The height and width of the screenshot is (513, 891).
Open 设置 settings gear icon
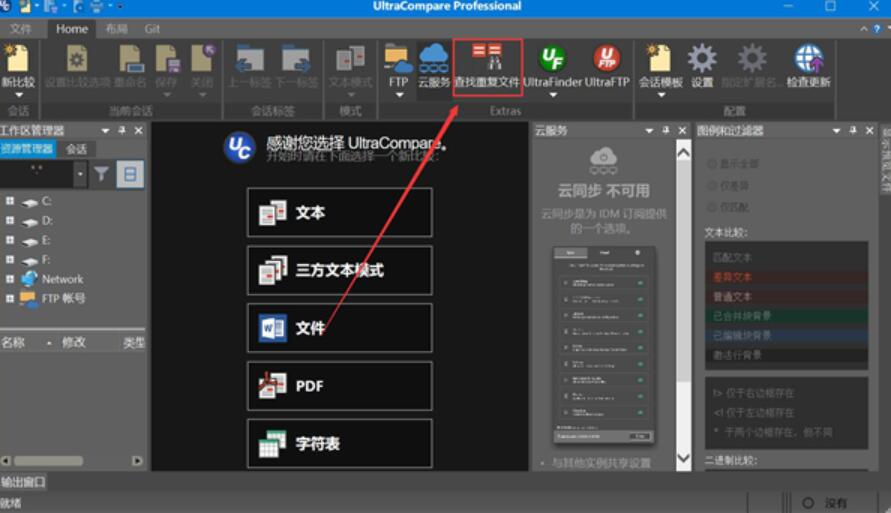tap(702, 58)
